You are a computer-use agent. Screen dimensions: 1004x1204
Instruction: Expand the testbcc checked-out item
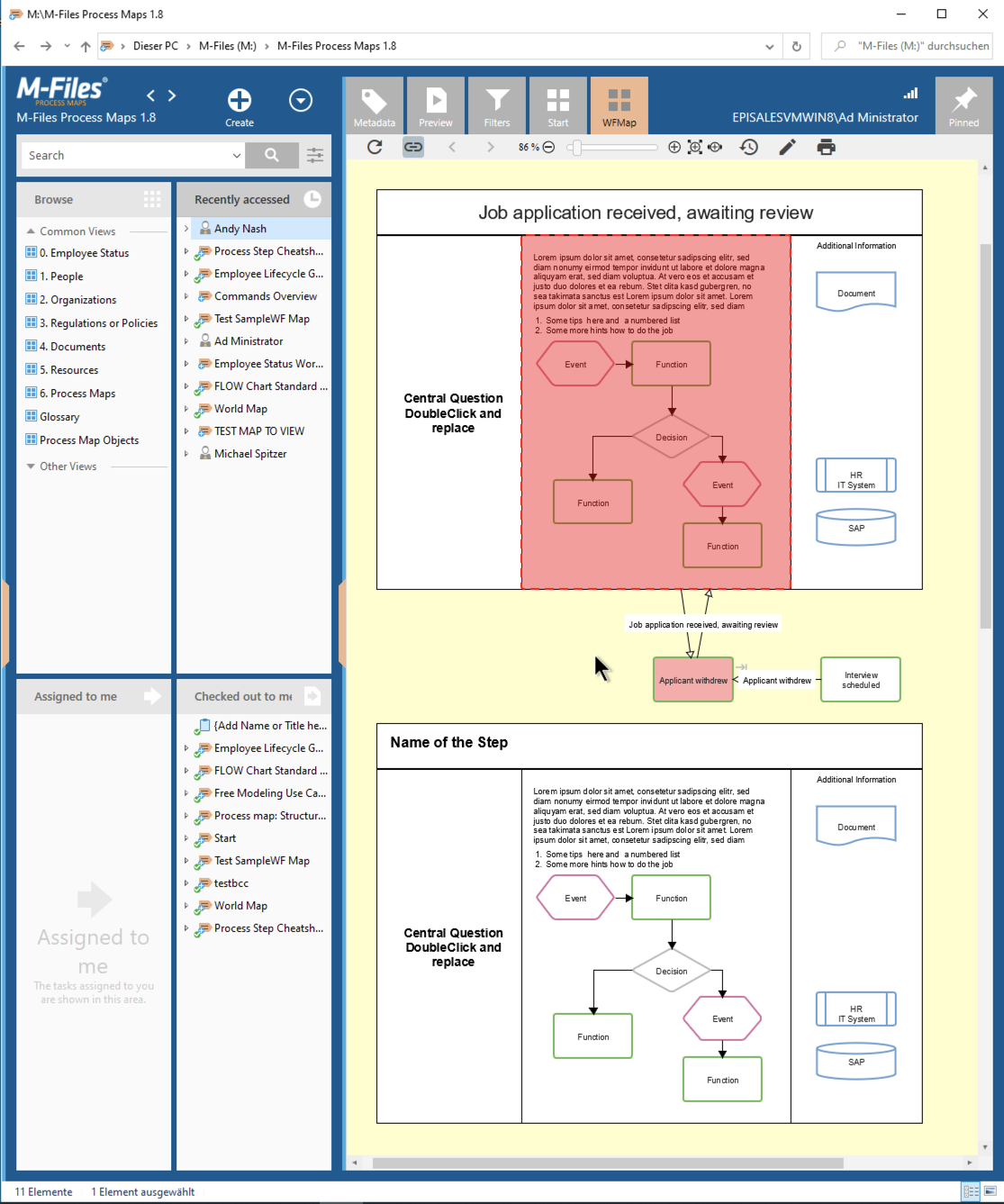point(186,883)
